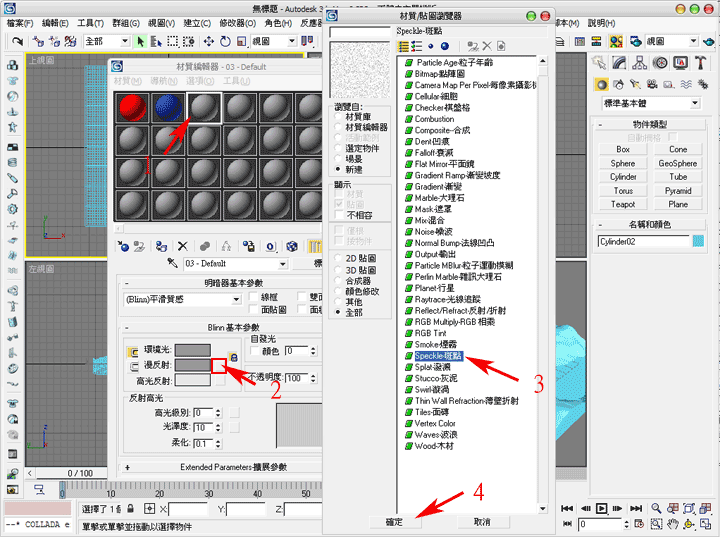Screen dimensions: 720x537
Task: Open the Modify panel tab icon
Action: click(x=619, y=63)
